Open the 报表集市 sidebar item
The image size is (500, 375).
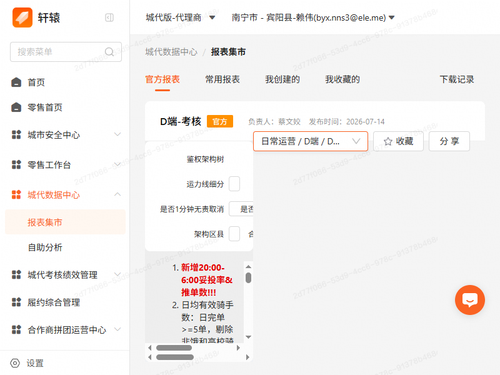tap(65, 222)
